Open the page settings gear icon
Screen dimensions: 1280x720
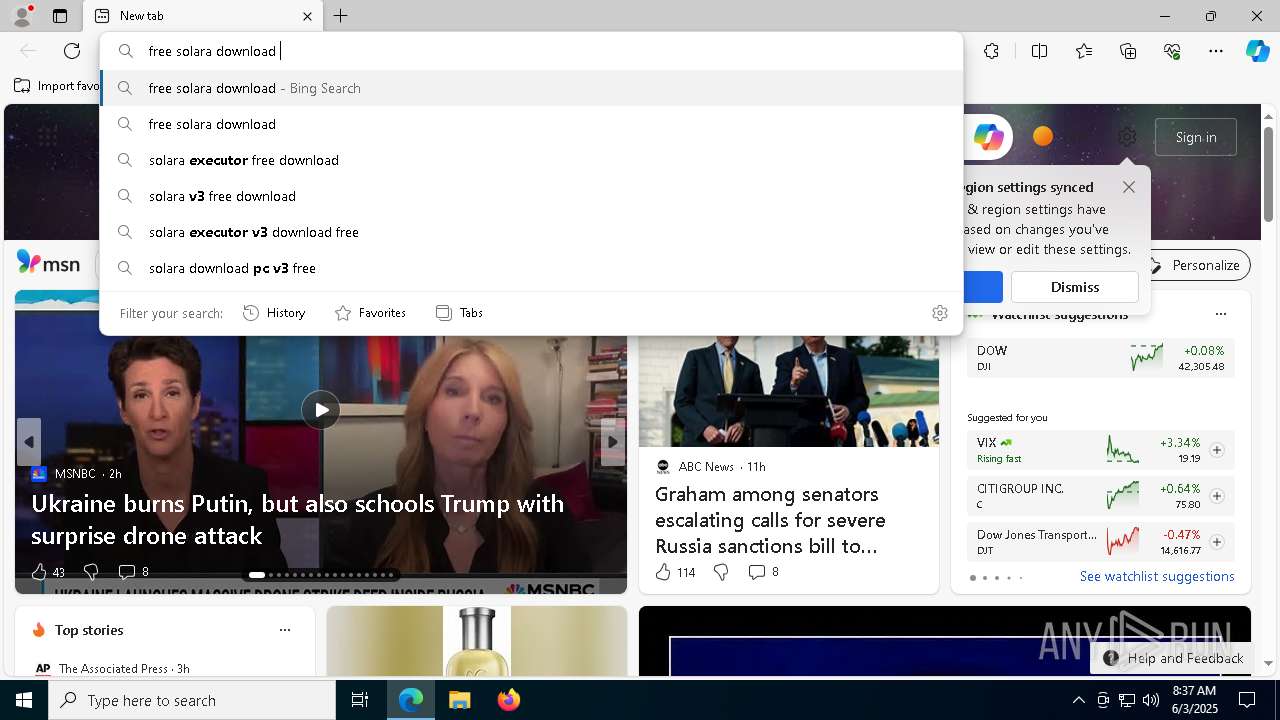1127,137
